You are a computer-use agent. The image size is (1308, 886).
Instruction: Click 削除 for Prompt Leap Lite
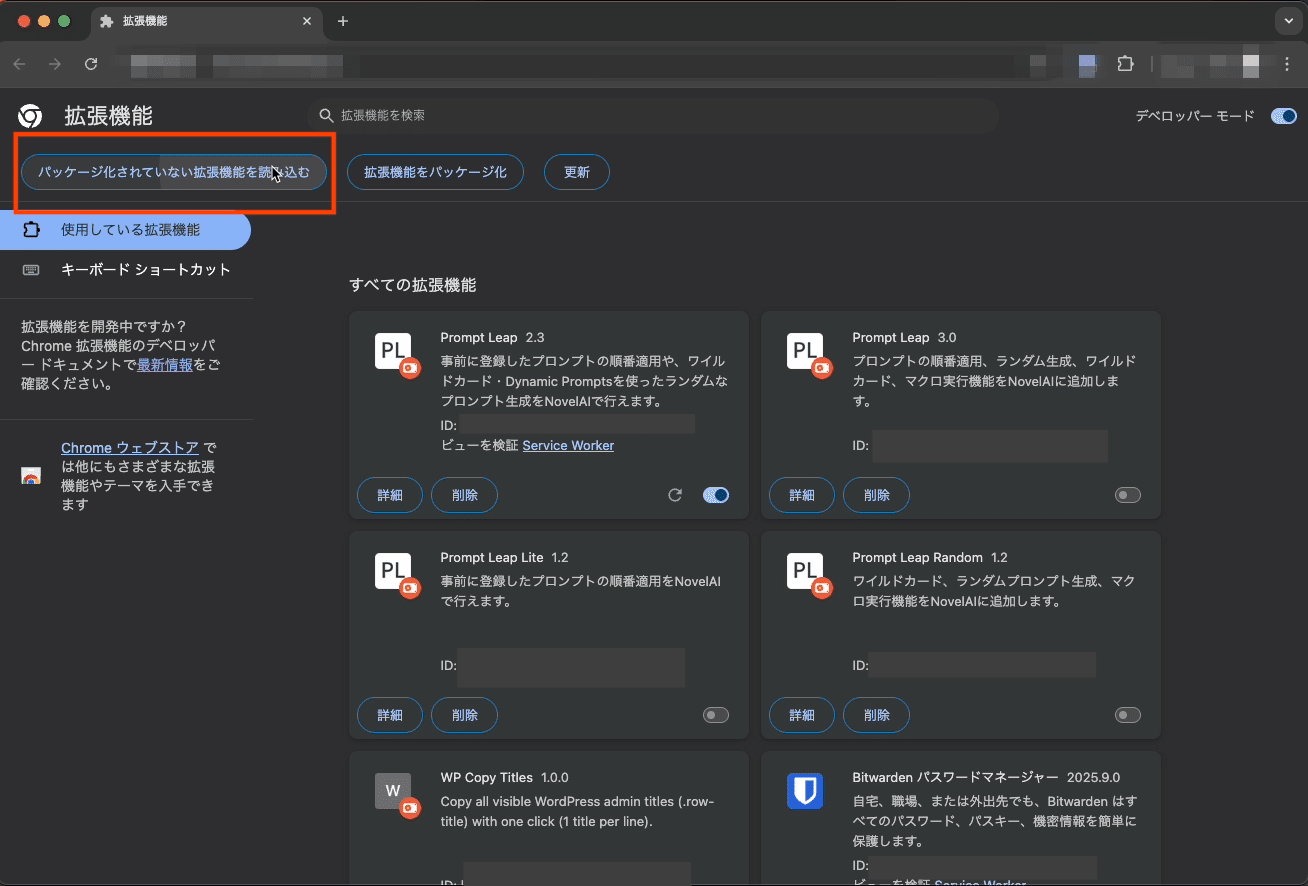pyautogui.click(x=465, y=715)
